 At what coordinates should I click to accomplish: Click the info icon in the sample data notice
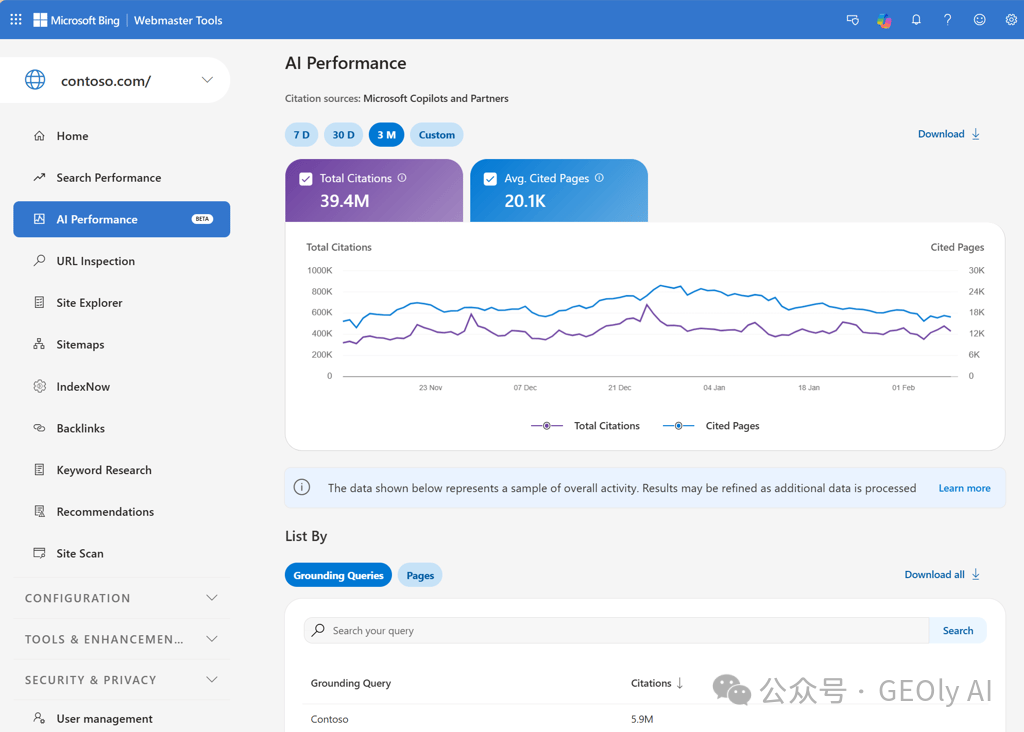(x=302, y=487)
